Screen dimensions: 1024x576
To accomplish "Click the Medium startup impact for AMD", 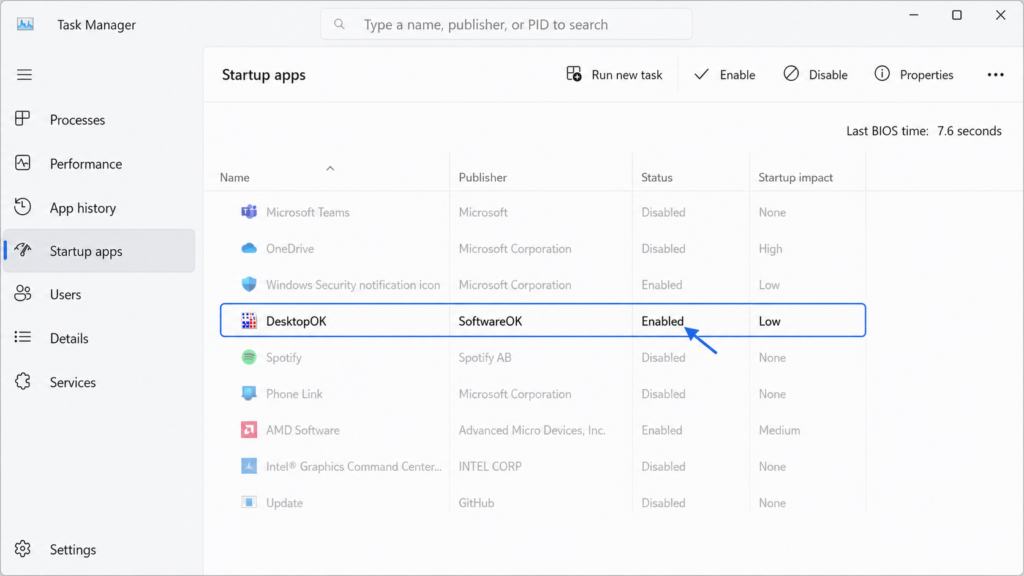I will click(779, 430).
